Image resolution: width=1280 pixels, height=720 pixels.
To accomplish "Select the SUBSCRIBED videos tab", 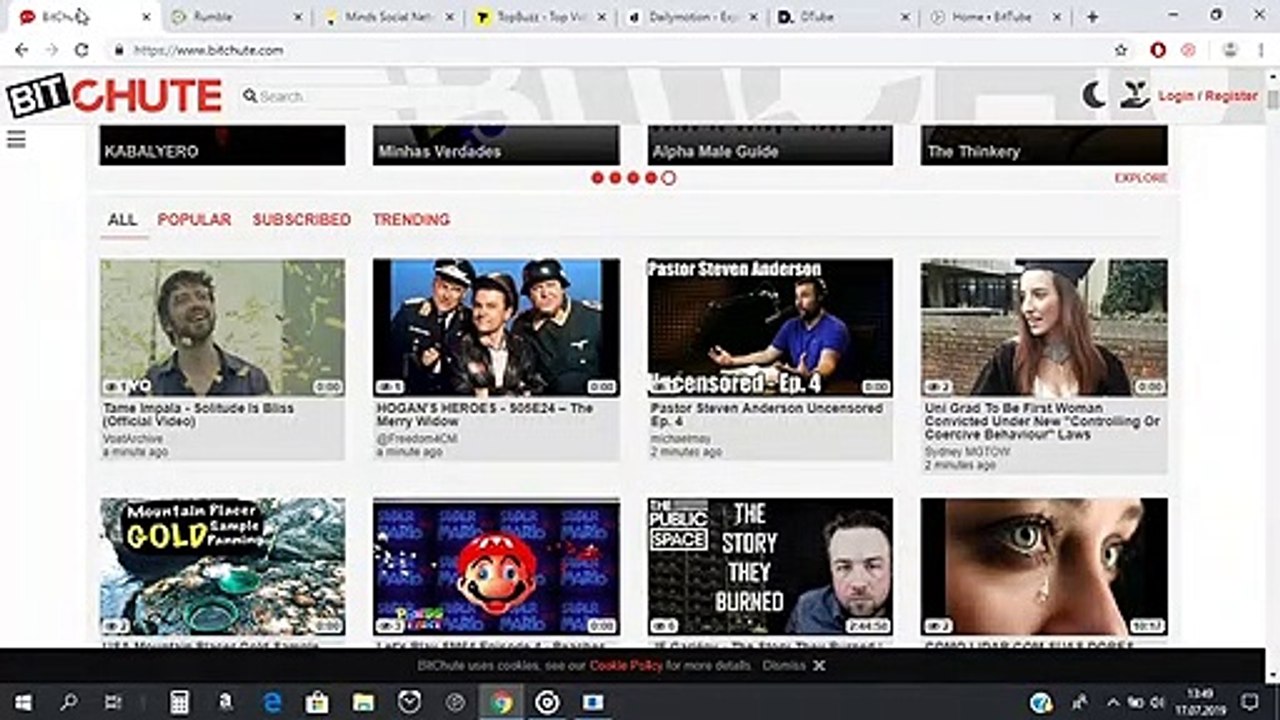I will 301,220.
